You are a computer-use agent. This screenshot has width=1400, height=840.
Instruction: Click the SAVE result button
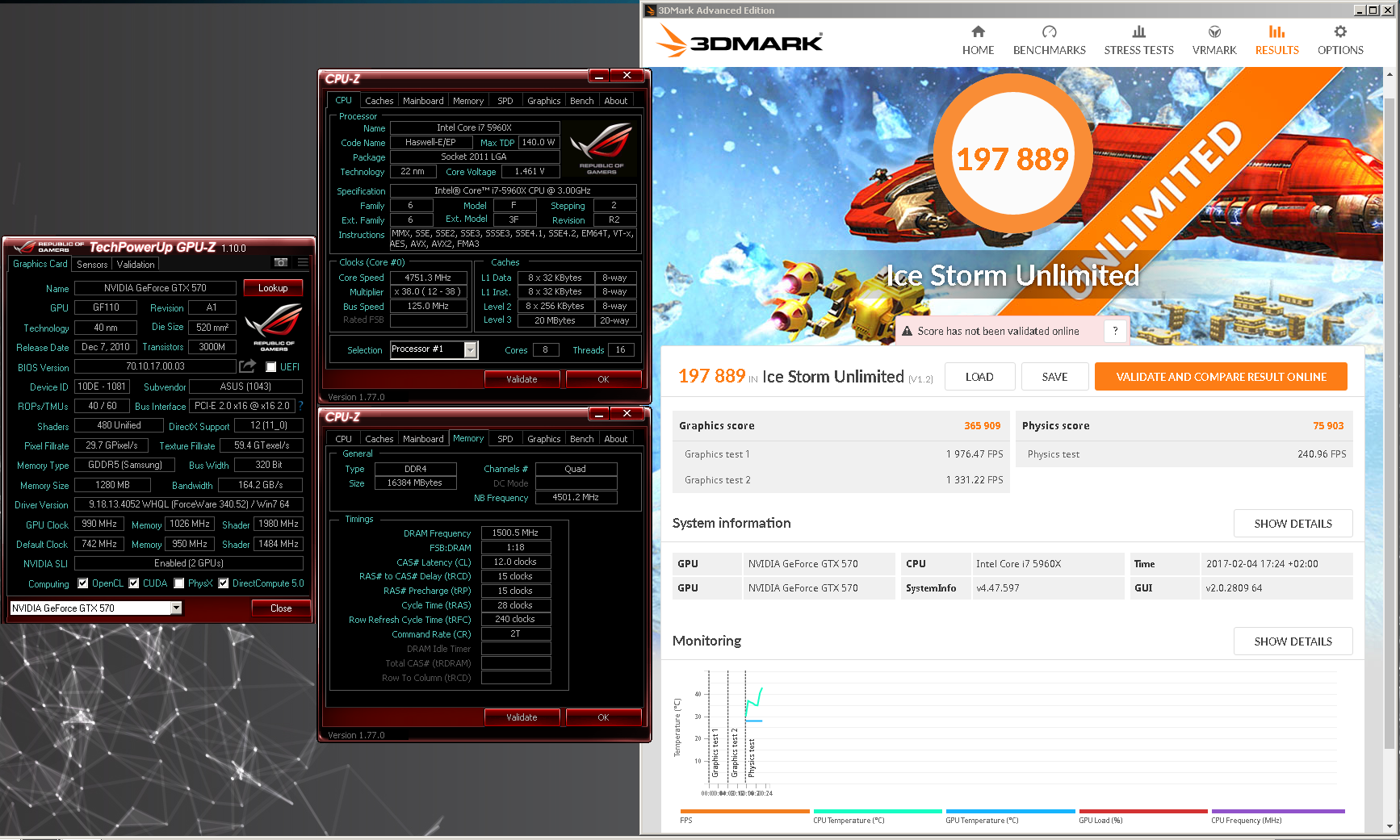[x=1054, y=377]
